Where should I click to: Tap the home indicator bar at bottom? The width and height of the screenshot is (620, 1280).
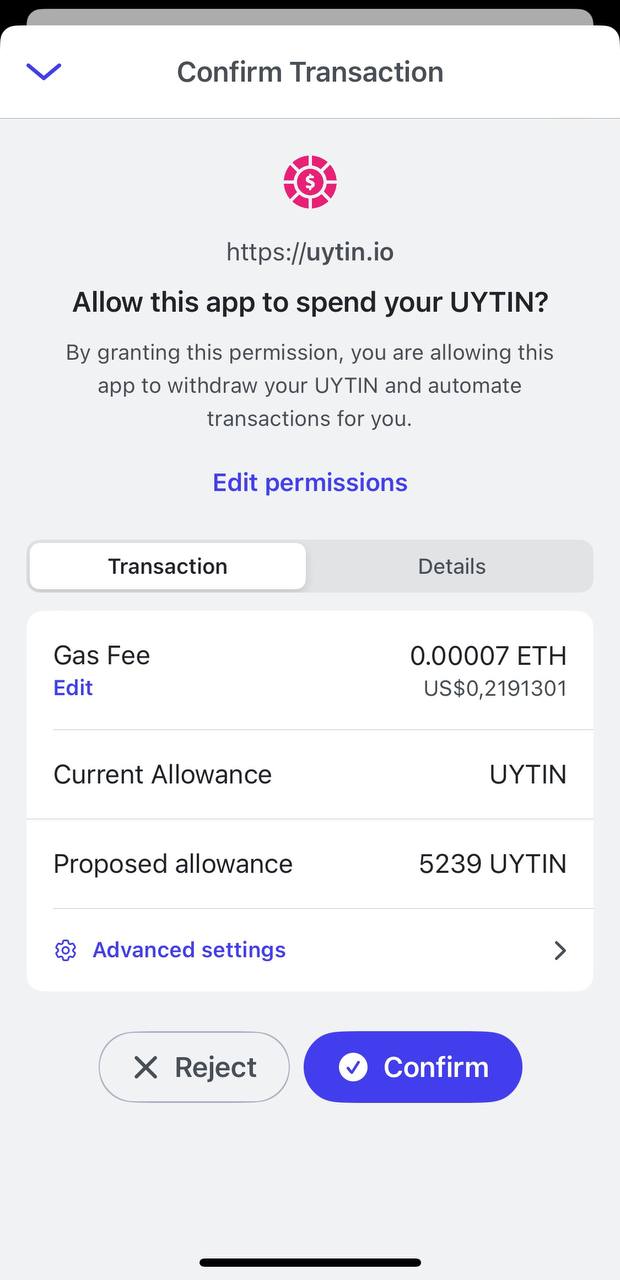coord(310,1262)
